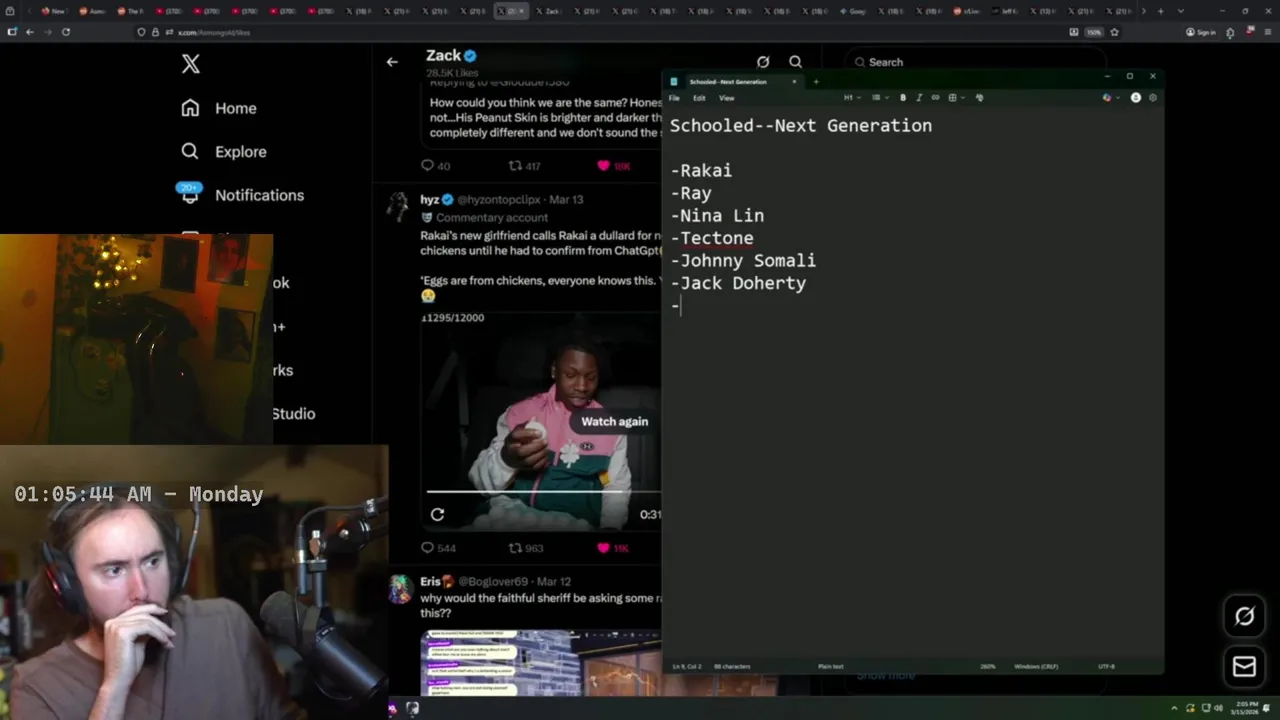Open the table dropdown in Notepad
1280x720 pixels.
[955, 98]
